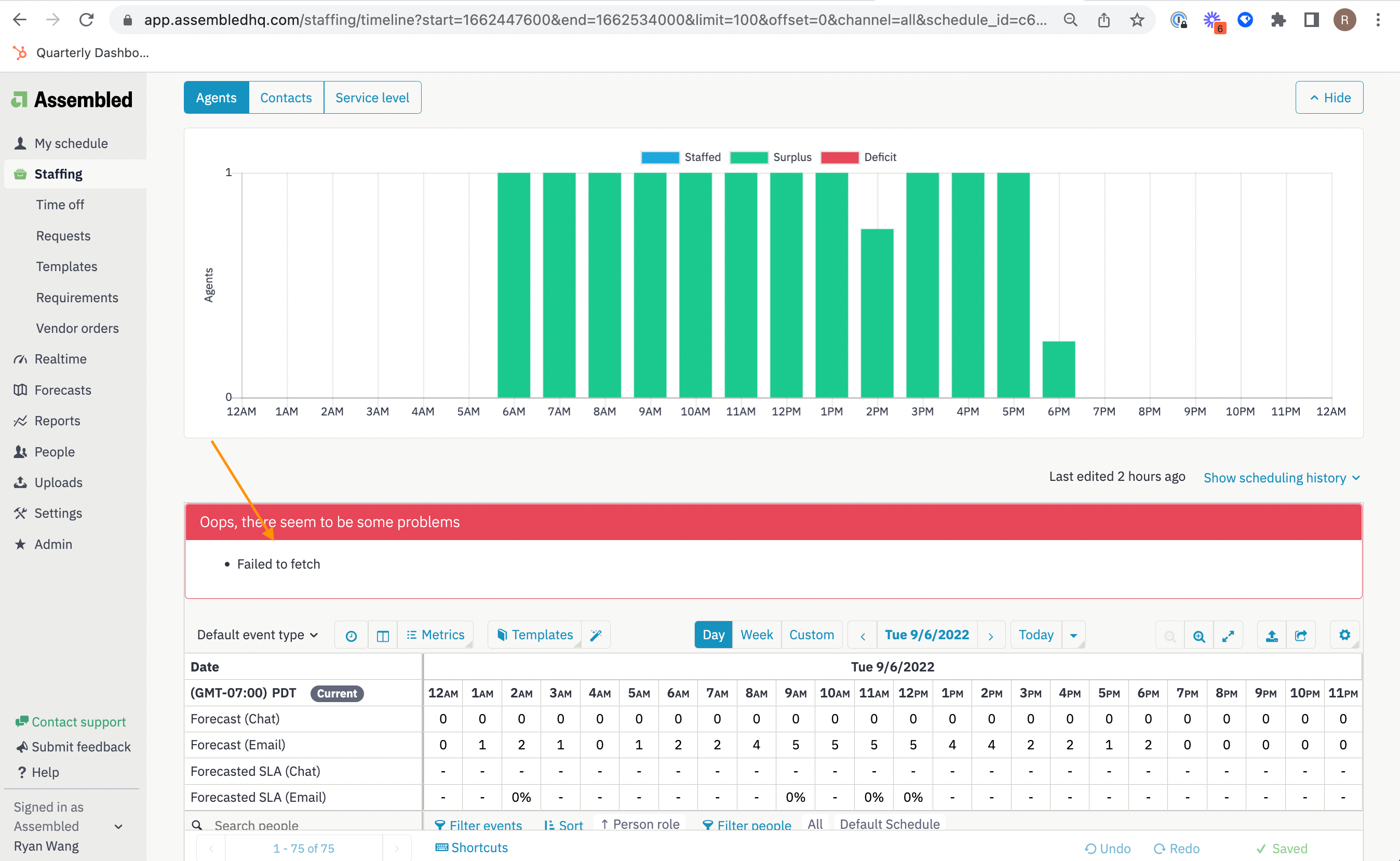Select the Default Schedule filter
The image size is (1400, 861).
coord(890,824)
